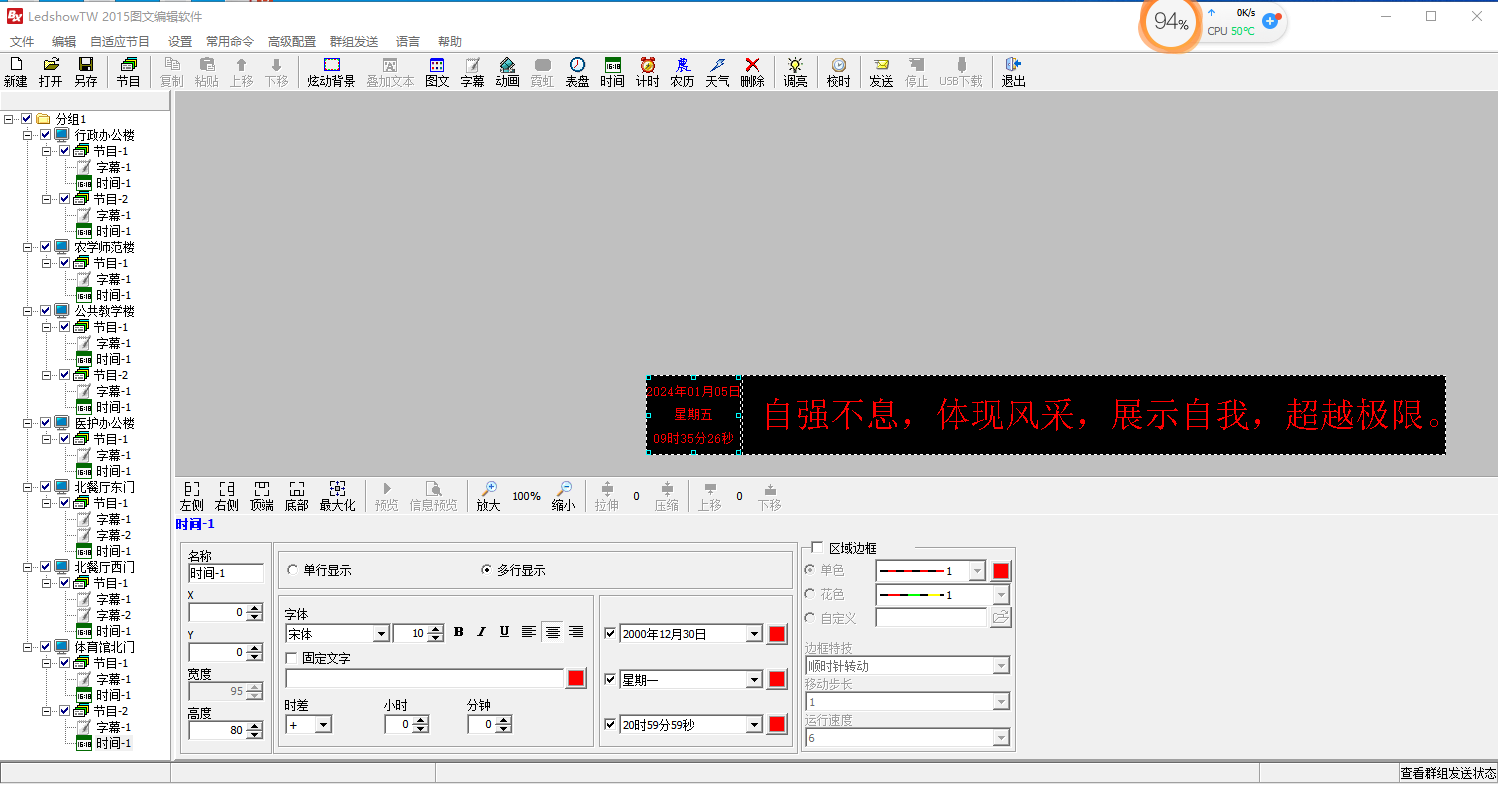Open the 时差 plus/minus dropdown
The width and height of the screenshot is (1498, 785).
coord(323,724)
